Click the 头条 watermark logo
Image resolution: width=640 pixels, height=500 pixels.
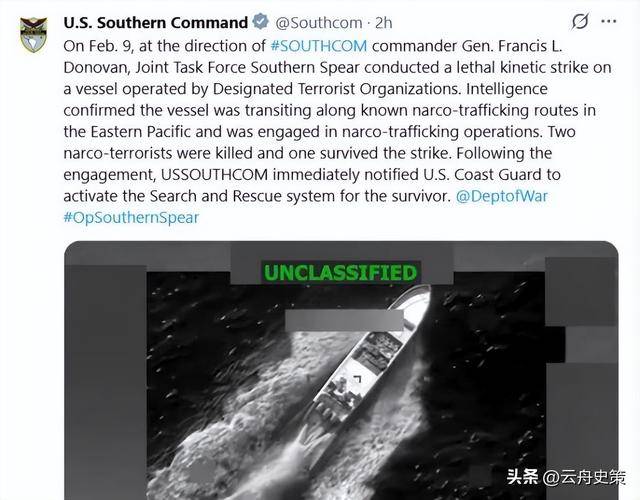(x=522, y=477)
